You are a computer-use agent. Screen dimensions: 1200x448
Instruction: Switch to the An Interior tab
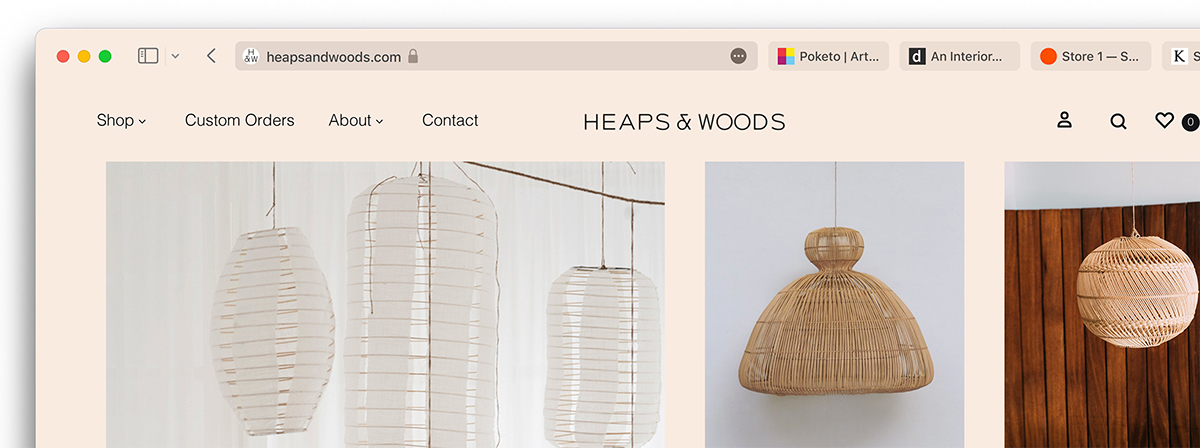(x=959, y=56)
